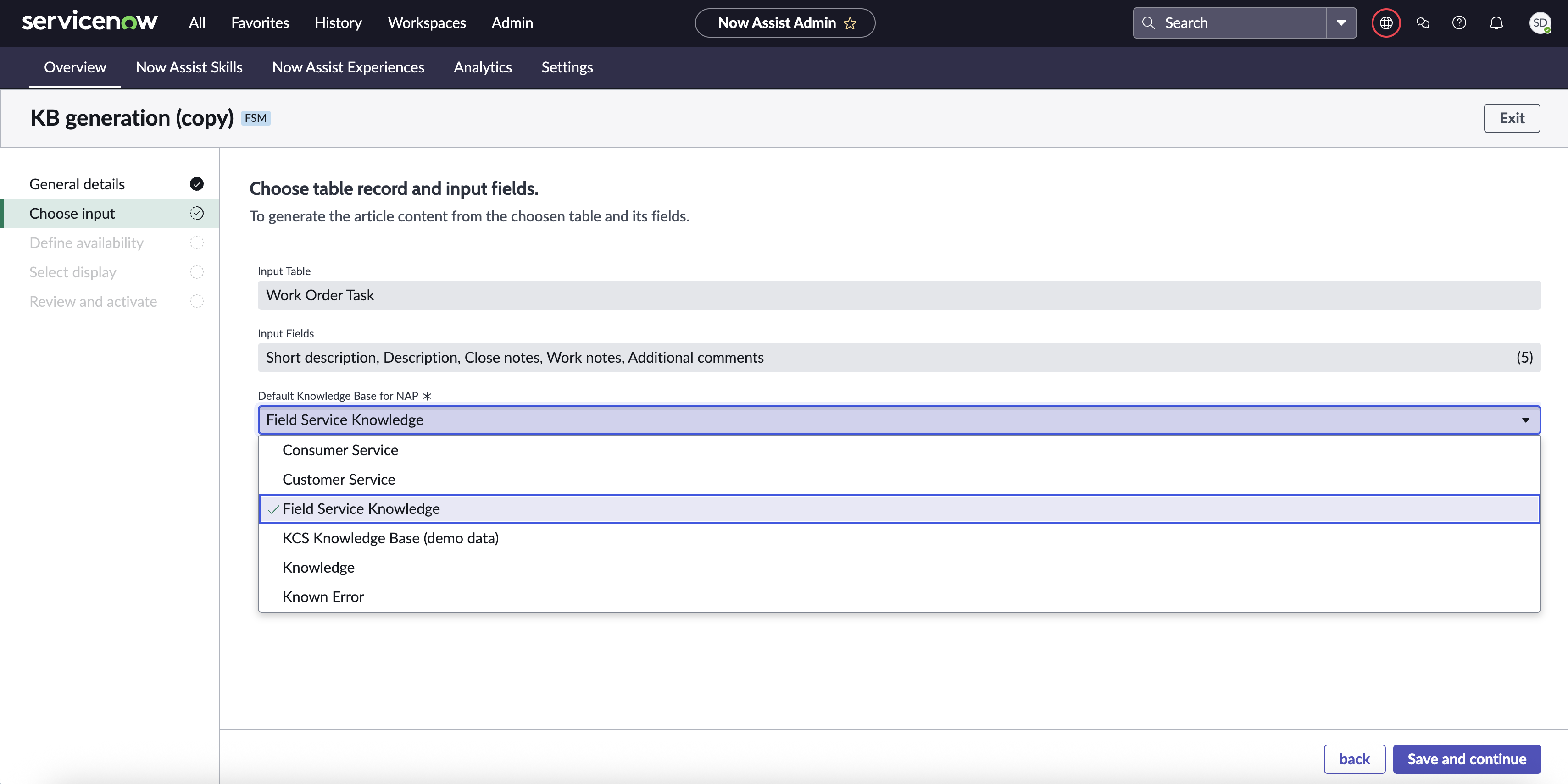Click the Exit button
Image resolution: width=1568 pixels, height=784 pixels.
1512,118
